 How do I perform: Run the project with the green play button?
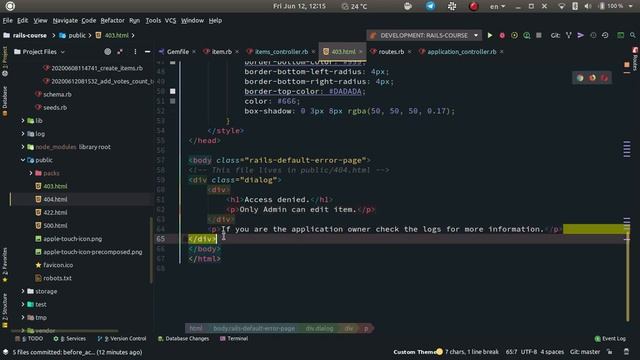(490, 36)
